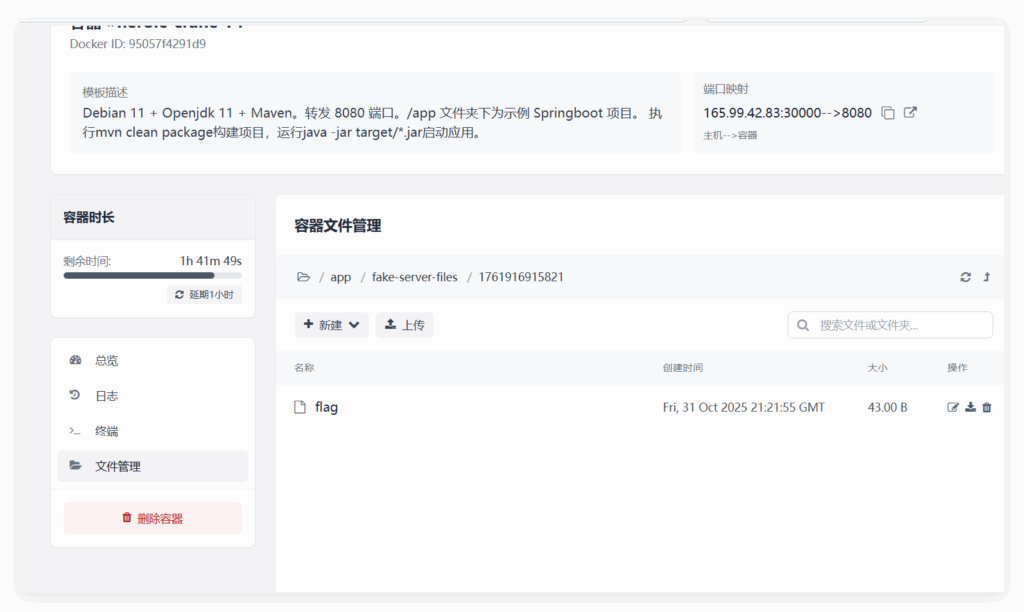This screenshot has width=1024, height=612.
Task: Open the 终端 terminal section
Action: 106,431
